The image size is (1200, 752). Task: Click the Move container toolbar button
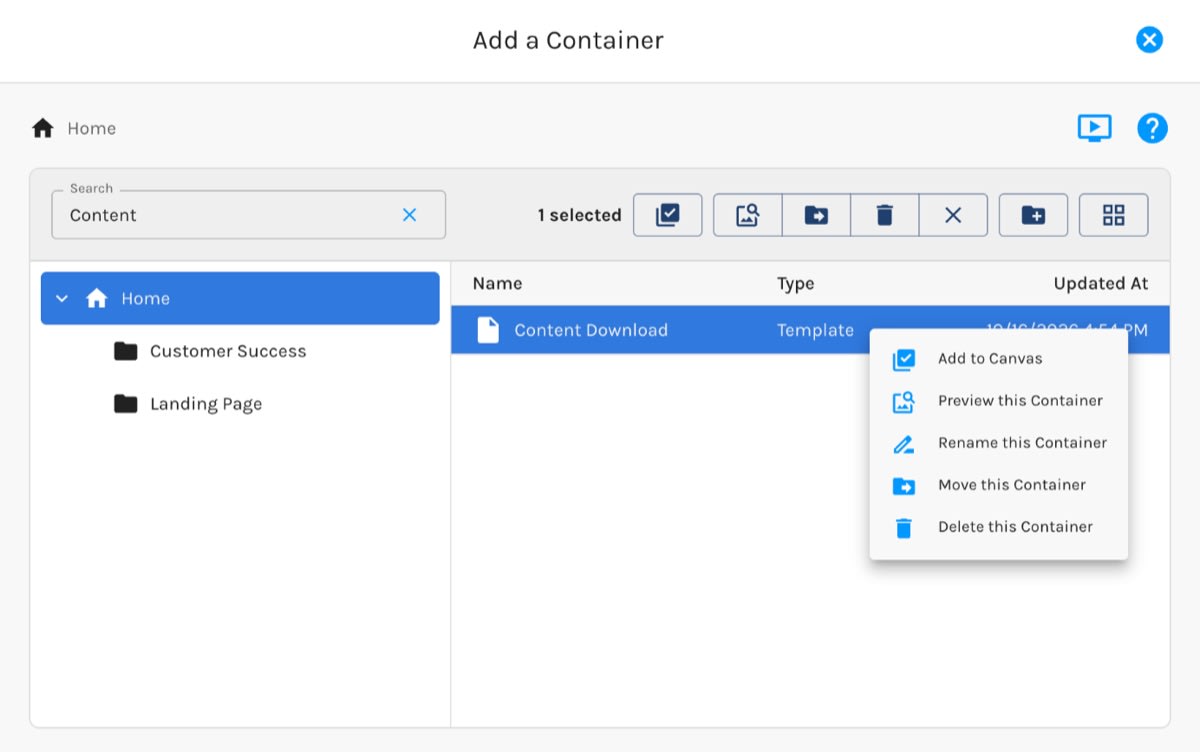coord(816,215)
